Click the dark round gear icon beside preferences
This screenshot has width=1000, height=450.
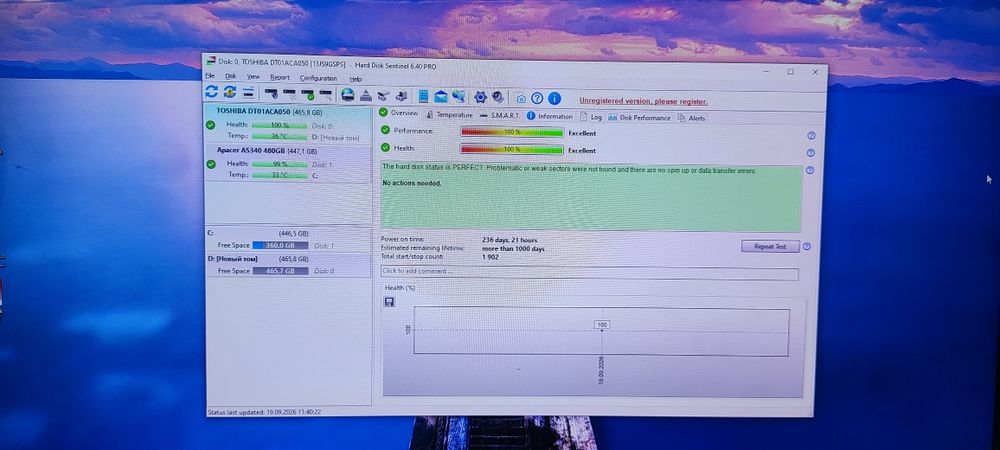click(498, 98)
